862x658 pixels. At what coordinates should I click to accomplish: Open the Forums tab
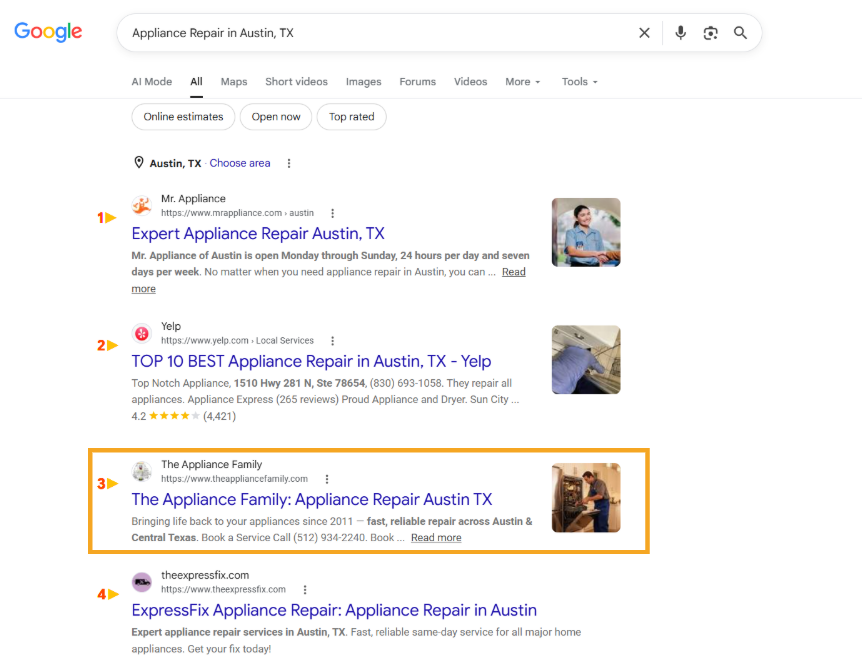pos(417,81)
